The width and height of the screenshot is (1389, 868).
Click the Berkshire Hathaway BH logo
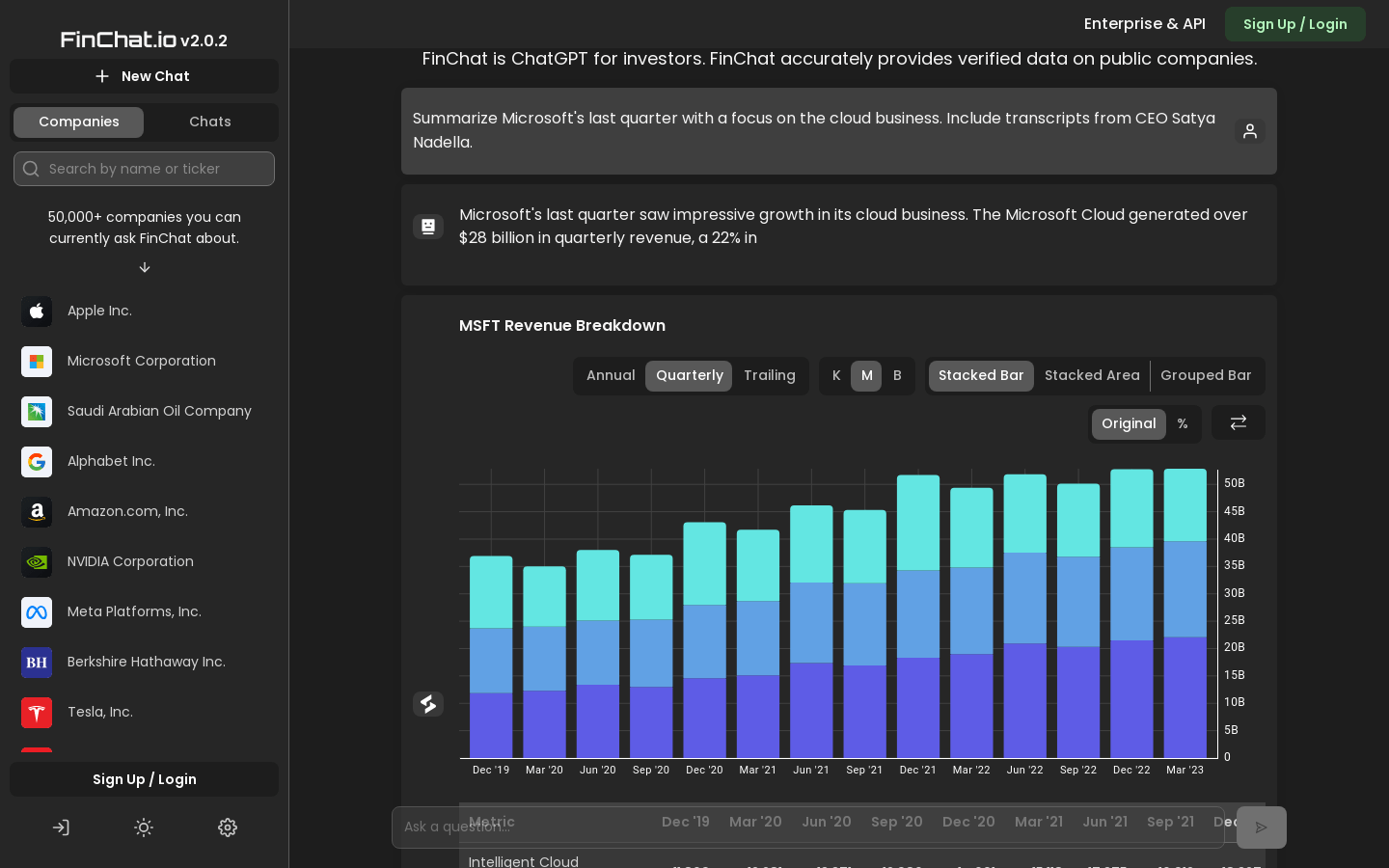[37, 663]
